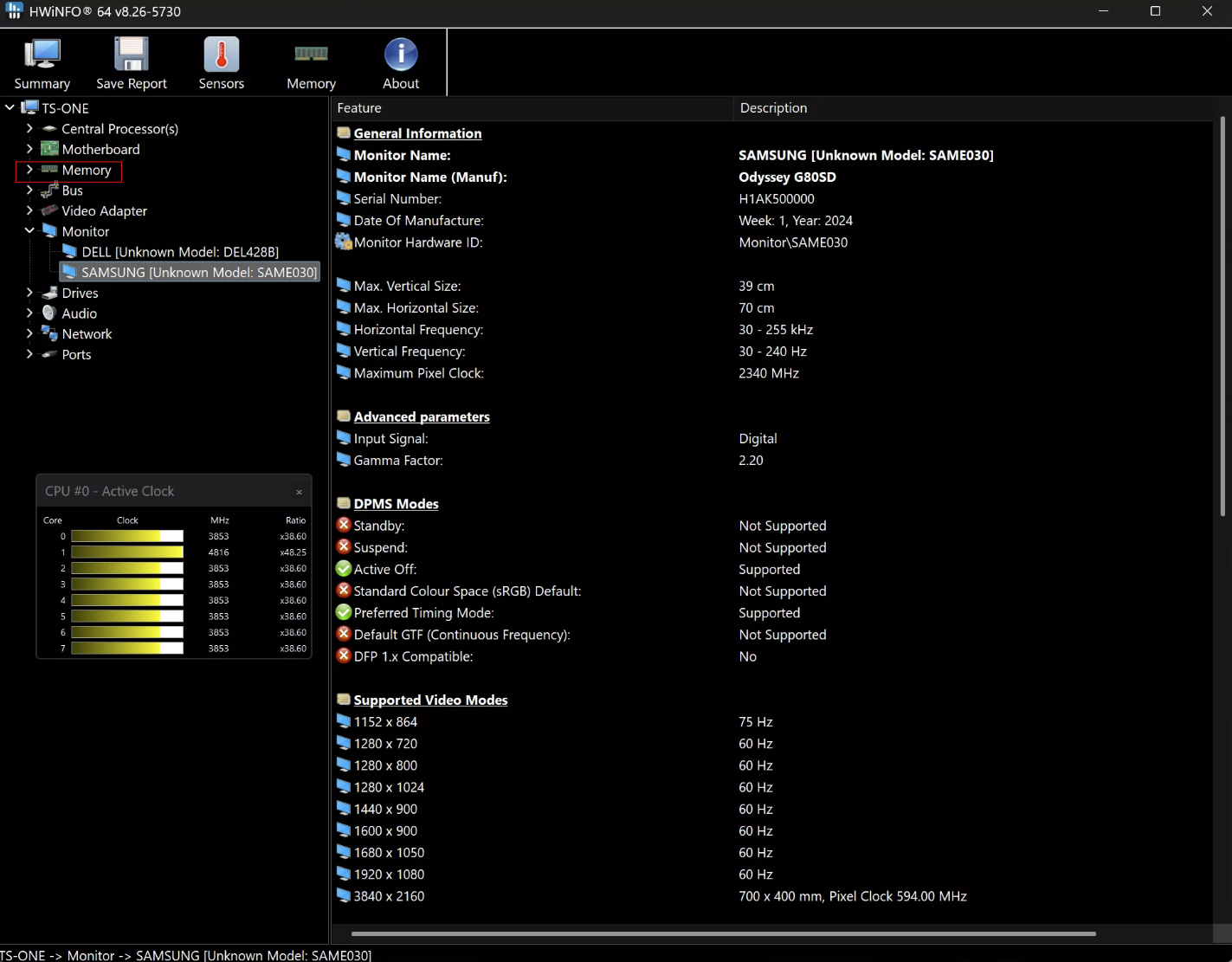Open the Summary toolbar icon
The height and width of the screenshot is (962, 1232).
[42, 55]
